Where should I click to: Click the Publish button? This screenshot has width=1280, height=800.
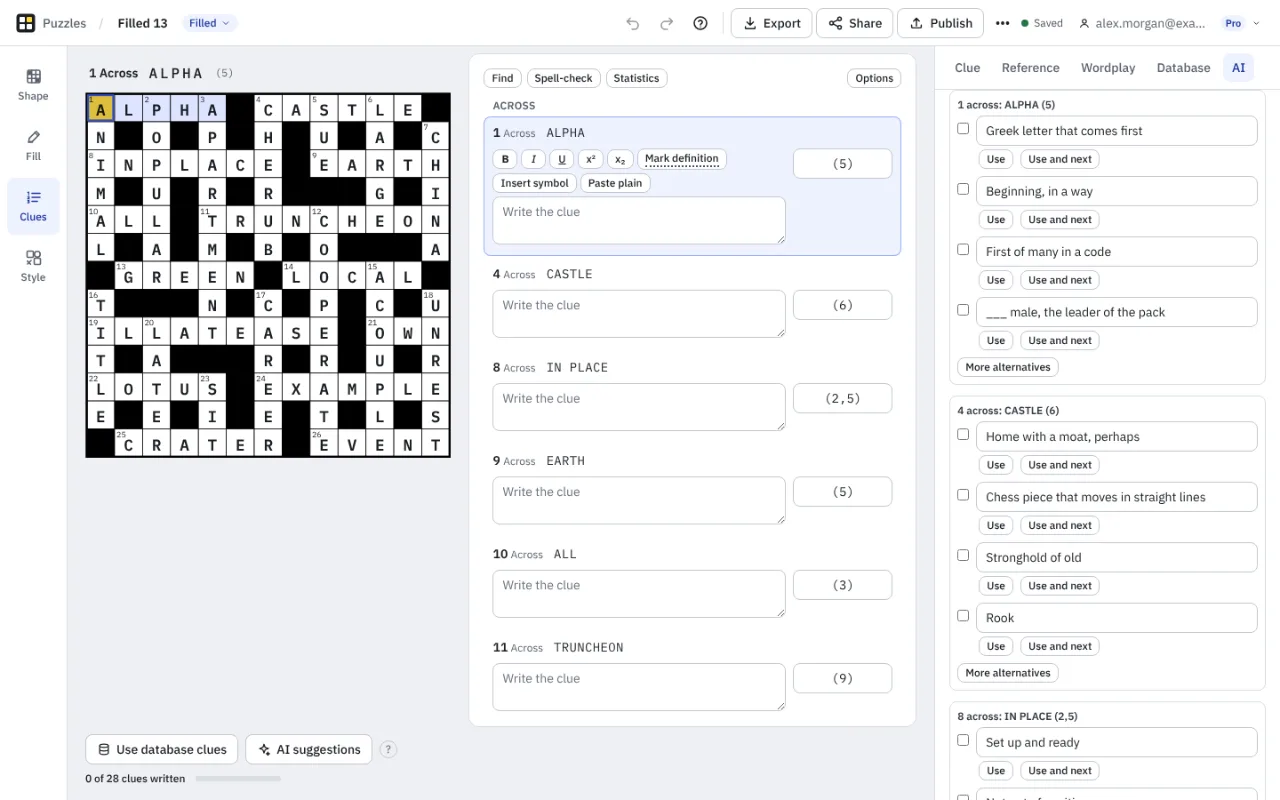(x=941, y=23)
